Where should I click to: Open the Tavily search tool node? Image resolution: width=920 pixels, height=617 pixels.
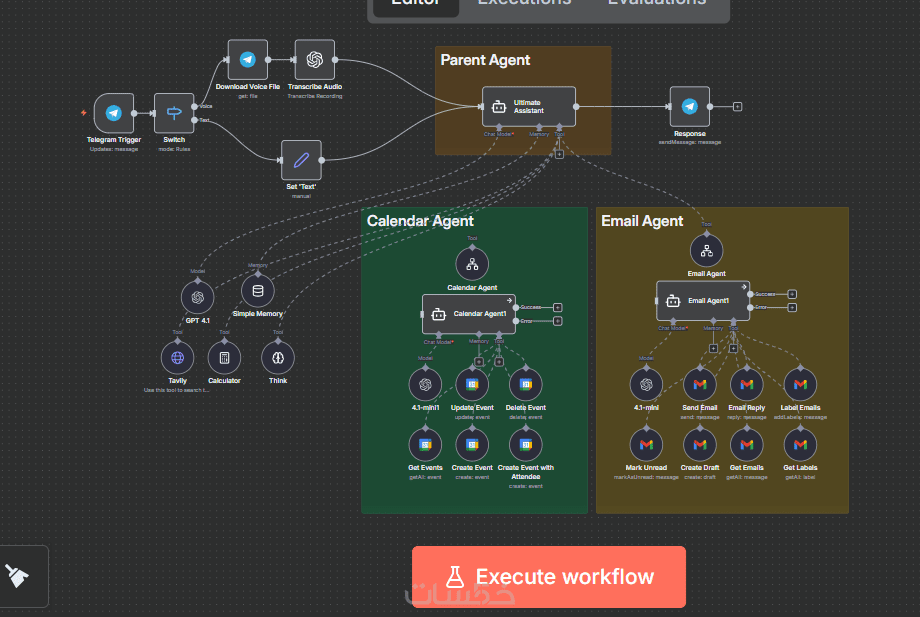(x=177, y=358)
